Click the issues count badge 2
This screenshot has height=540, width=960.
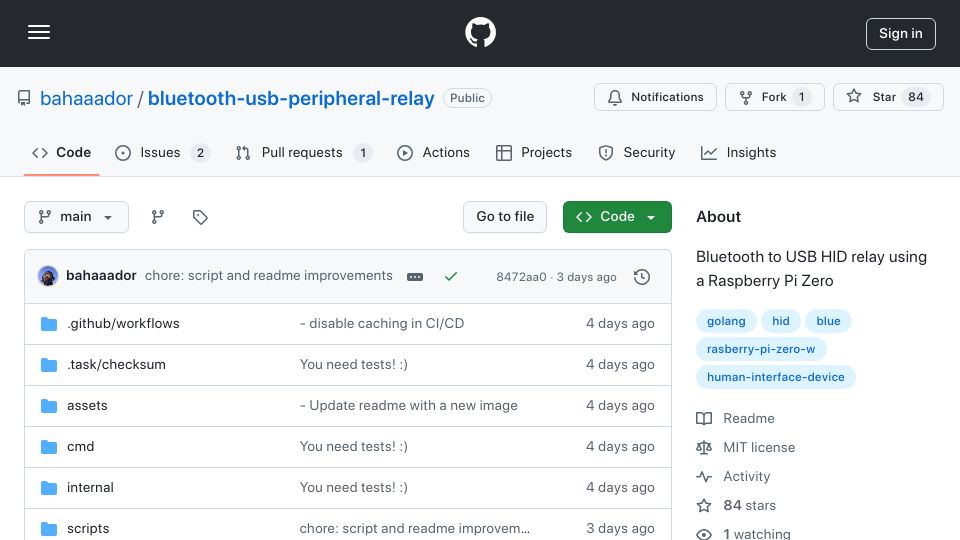[x=200, y=152]
